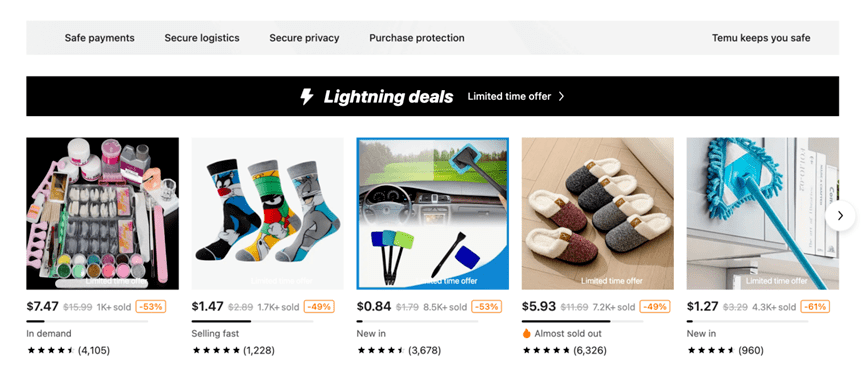
Task: Select the Secure privacy item
Action: pyautogui.click(x=304, y=38)
